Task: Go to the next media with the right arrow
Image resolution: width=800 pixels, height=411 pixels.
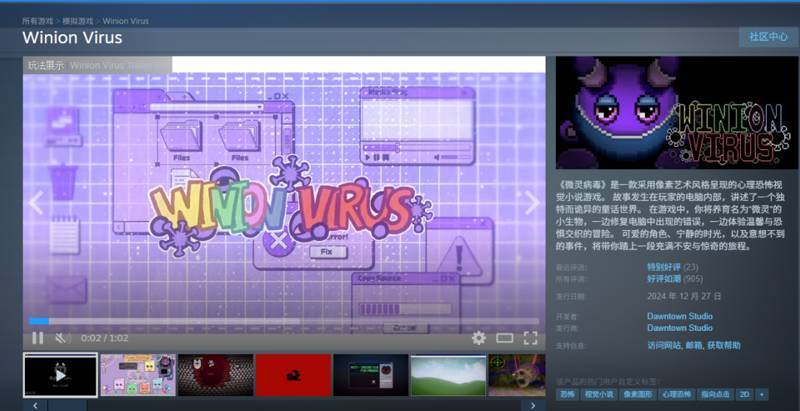Action: (x=532, y=202)
